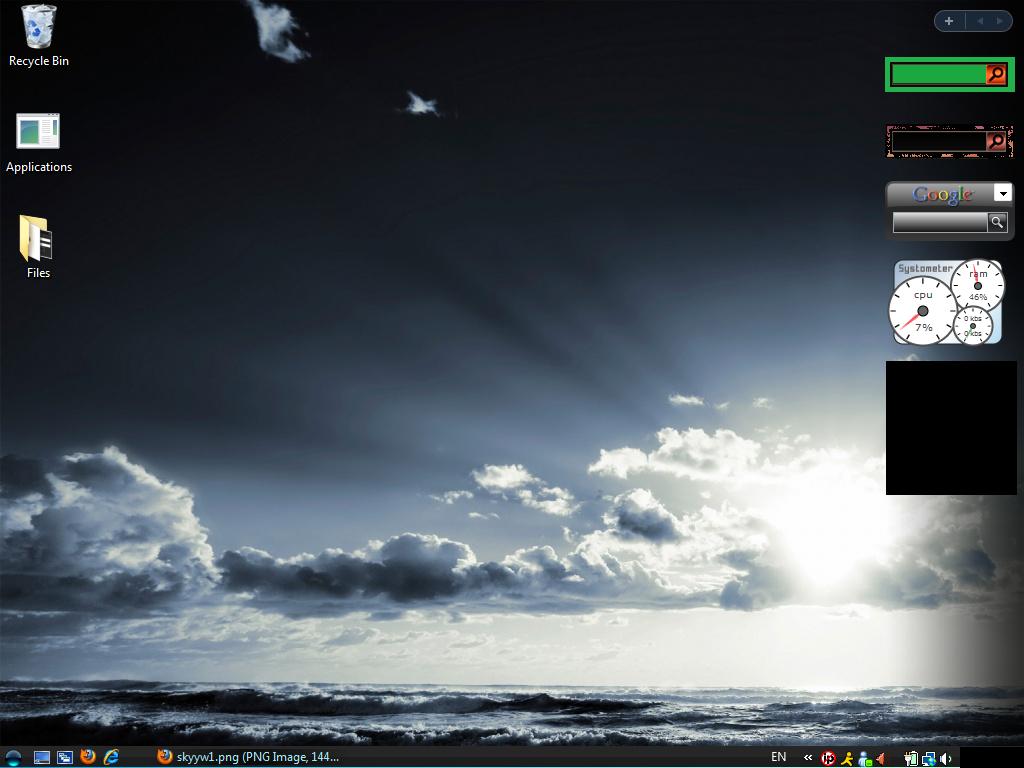Click the Systometer ram gauge
This screenshot has height=768, width=1024.
pos(978,285)
